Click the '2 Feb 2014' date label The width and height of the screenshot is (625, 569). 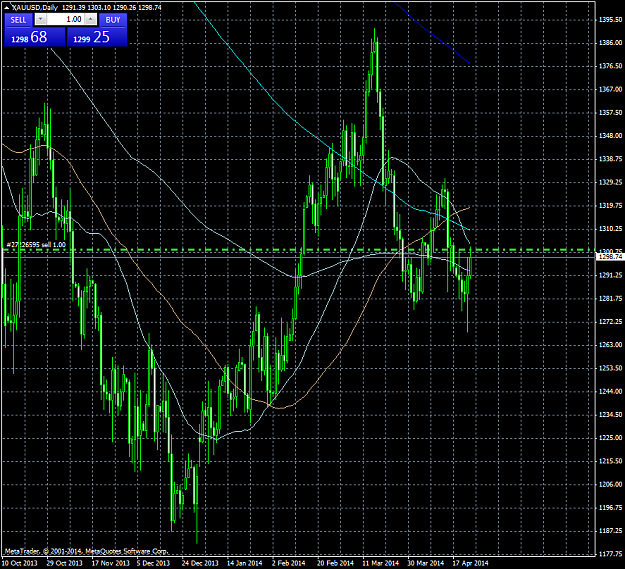[289, 563]
